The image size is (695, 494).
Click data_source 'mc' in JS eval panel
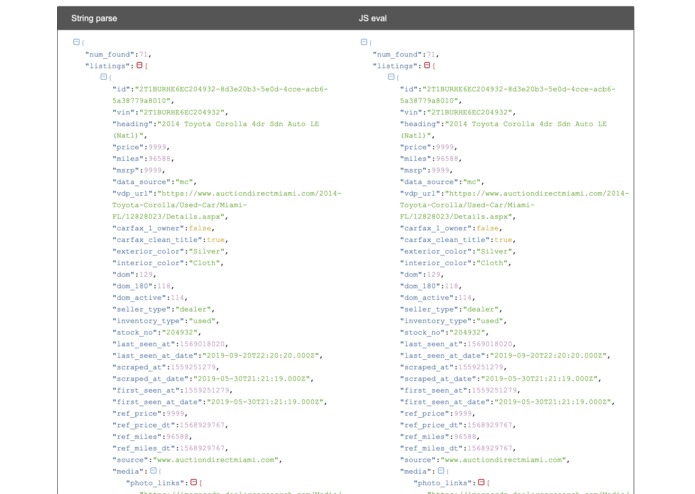[472, 182]
